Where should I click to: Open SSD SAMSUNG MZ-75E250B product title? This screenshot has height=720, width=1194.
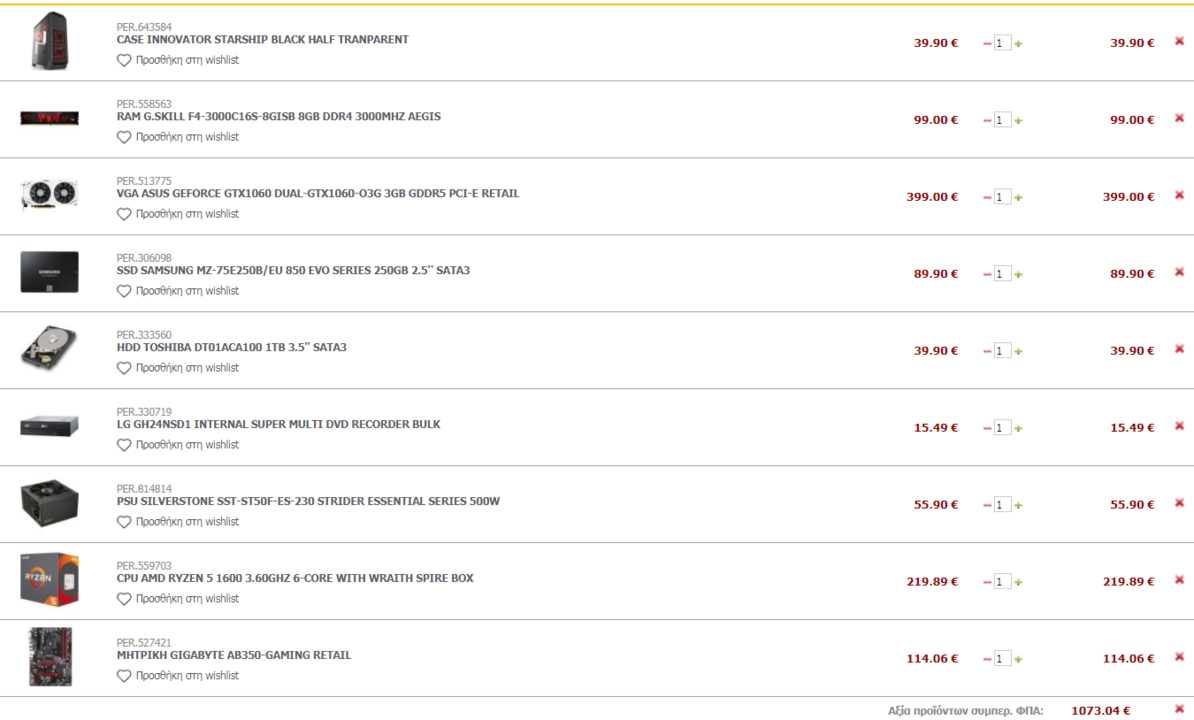[293, 270]
